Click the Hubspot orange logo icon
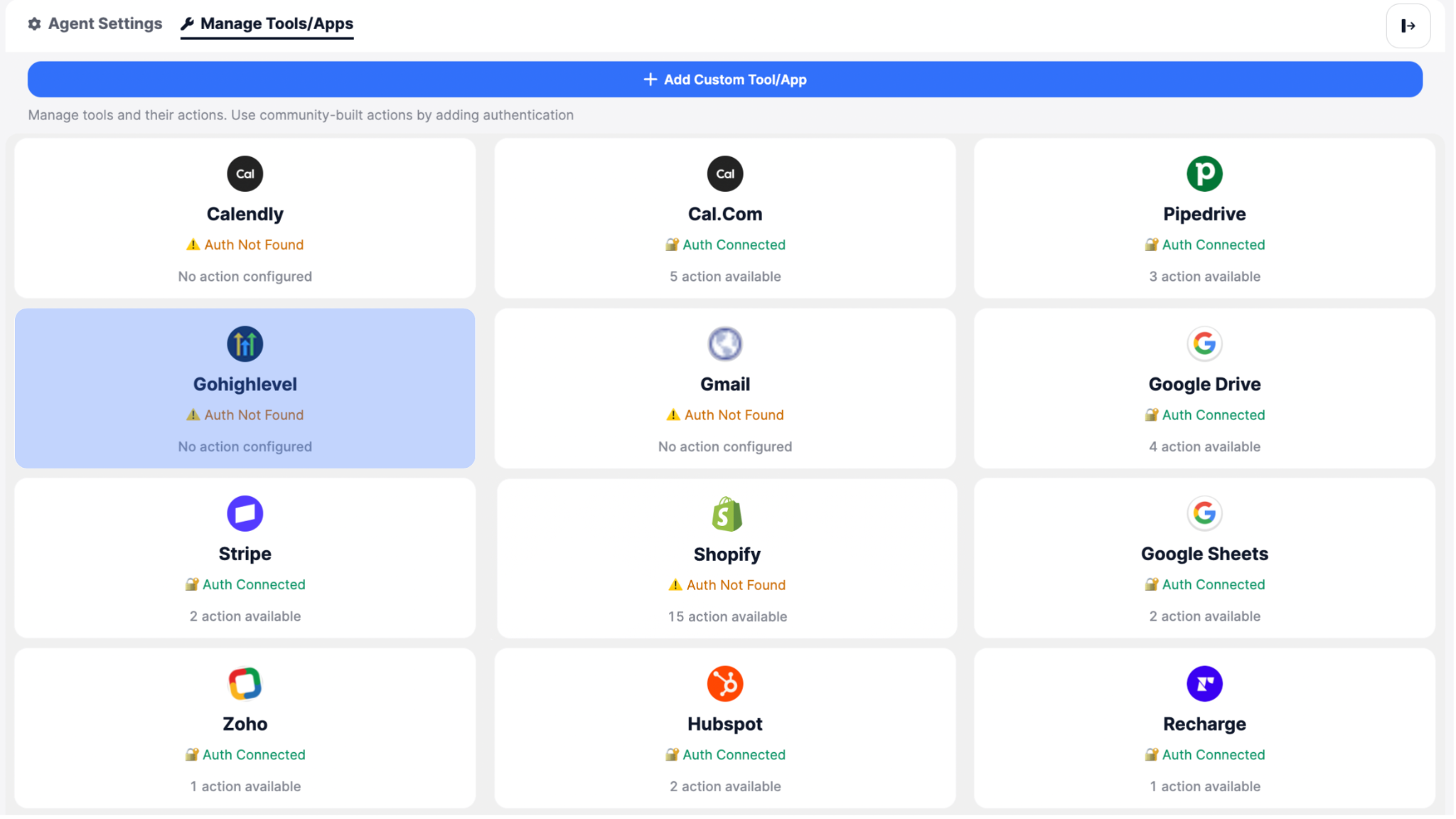The image size is (1456, 819). click(724, 683)
